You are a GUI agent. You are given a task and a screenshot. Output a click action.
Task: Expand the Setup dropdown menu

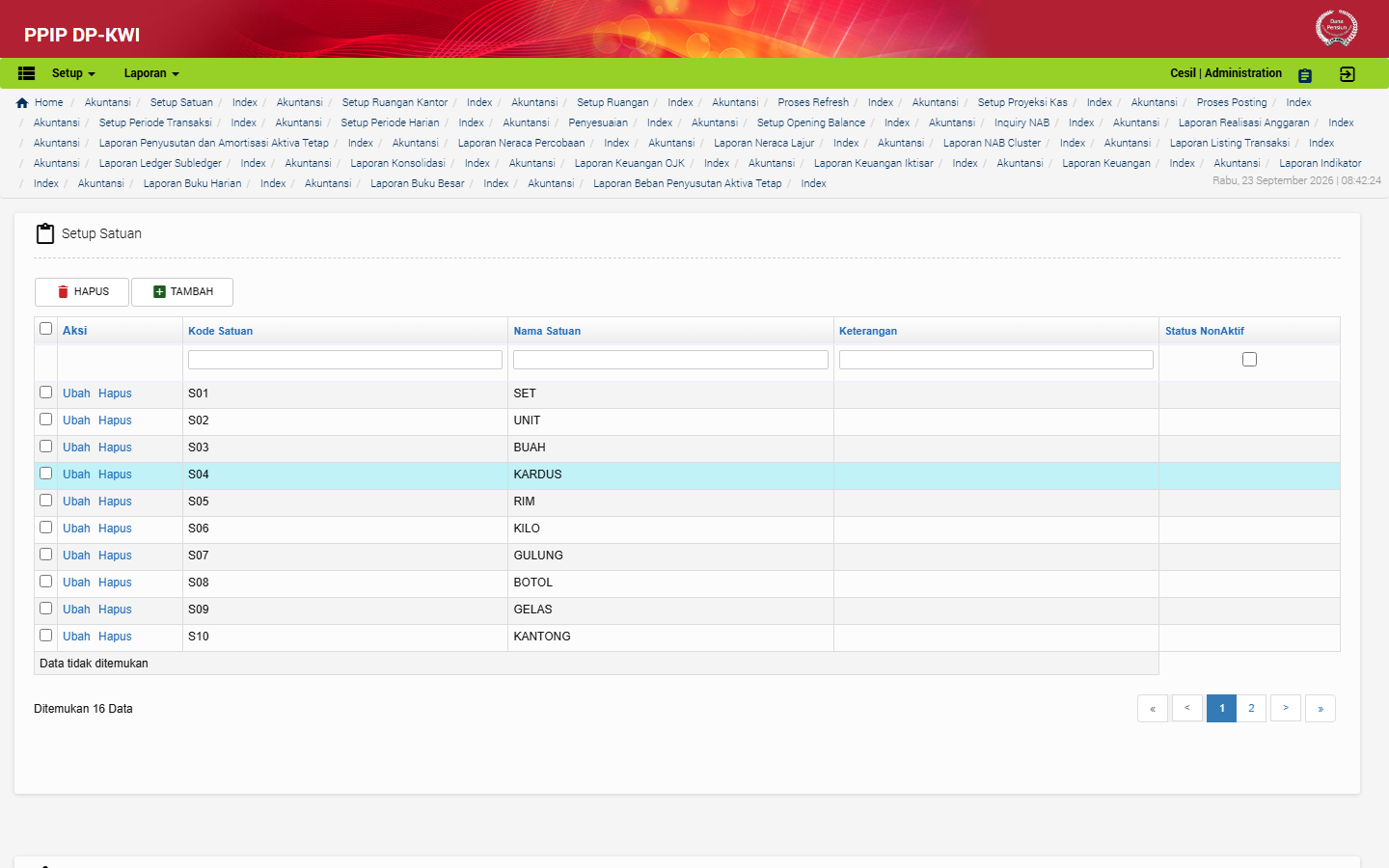[73, 73]
